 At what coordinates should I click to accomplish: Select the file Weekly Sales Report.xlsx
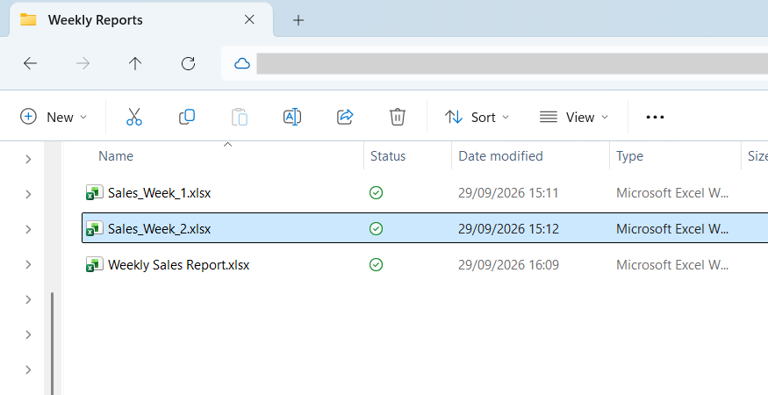click(x=178, y=265)
